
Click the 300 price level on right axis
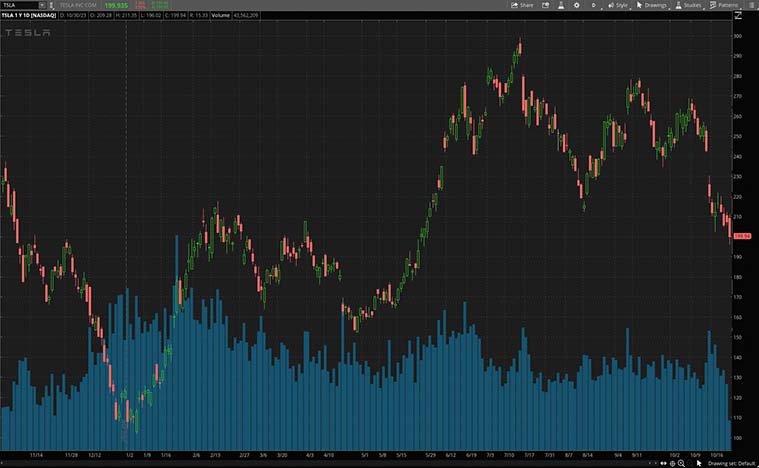click(738, 36)
